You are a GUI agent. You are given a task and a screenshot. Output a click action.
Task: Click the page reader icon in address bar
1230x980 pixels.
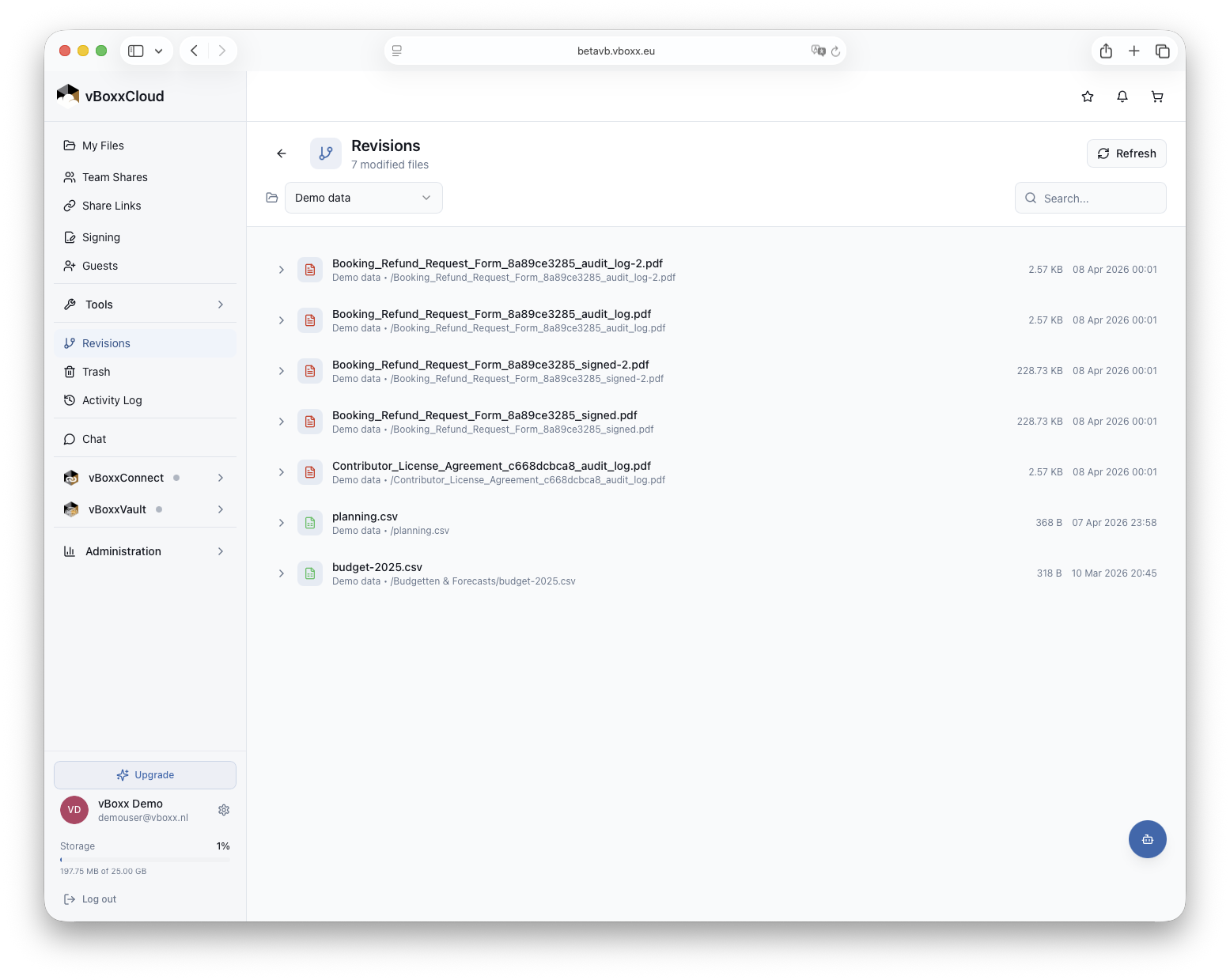pos(397,51)
